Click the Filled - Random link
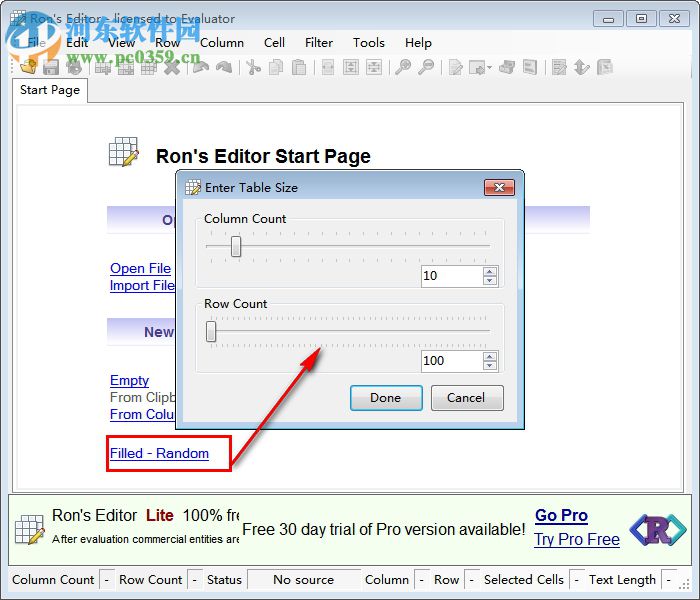 [159, 454]
